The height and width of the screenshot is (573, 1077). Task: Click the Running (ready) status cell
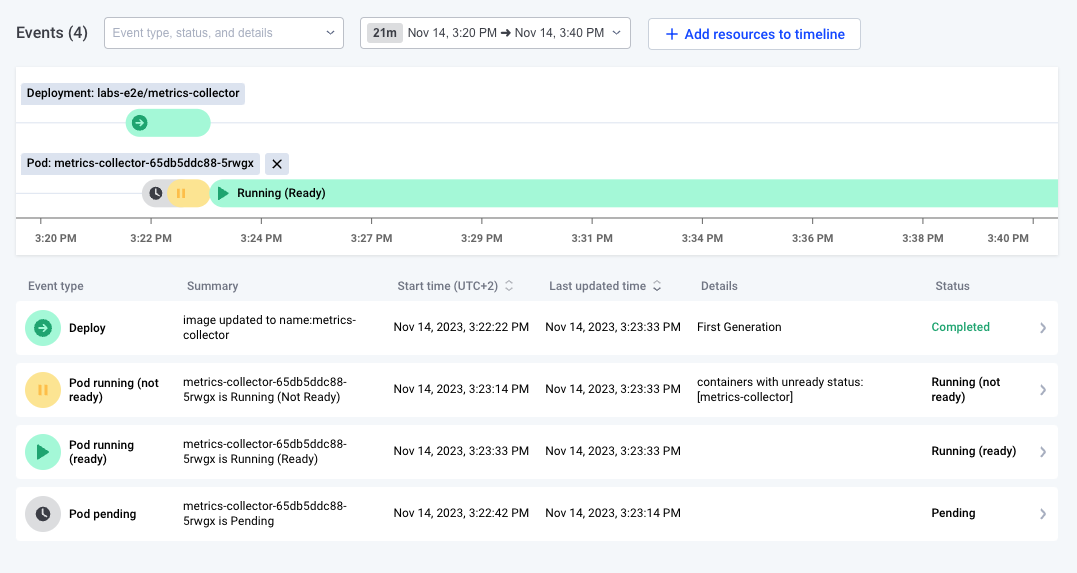(973, 451)
